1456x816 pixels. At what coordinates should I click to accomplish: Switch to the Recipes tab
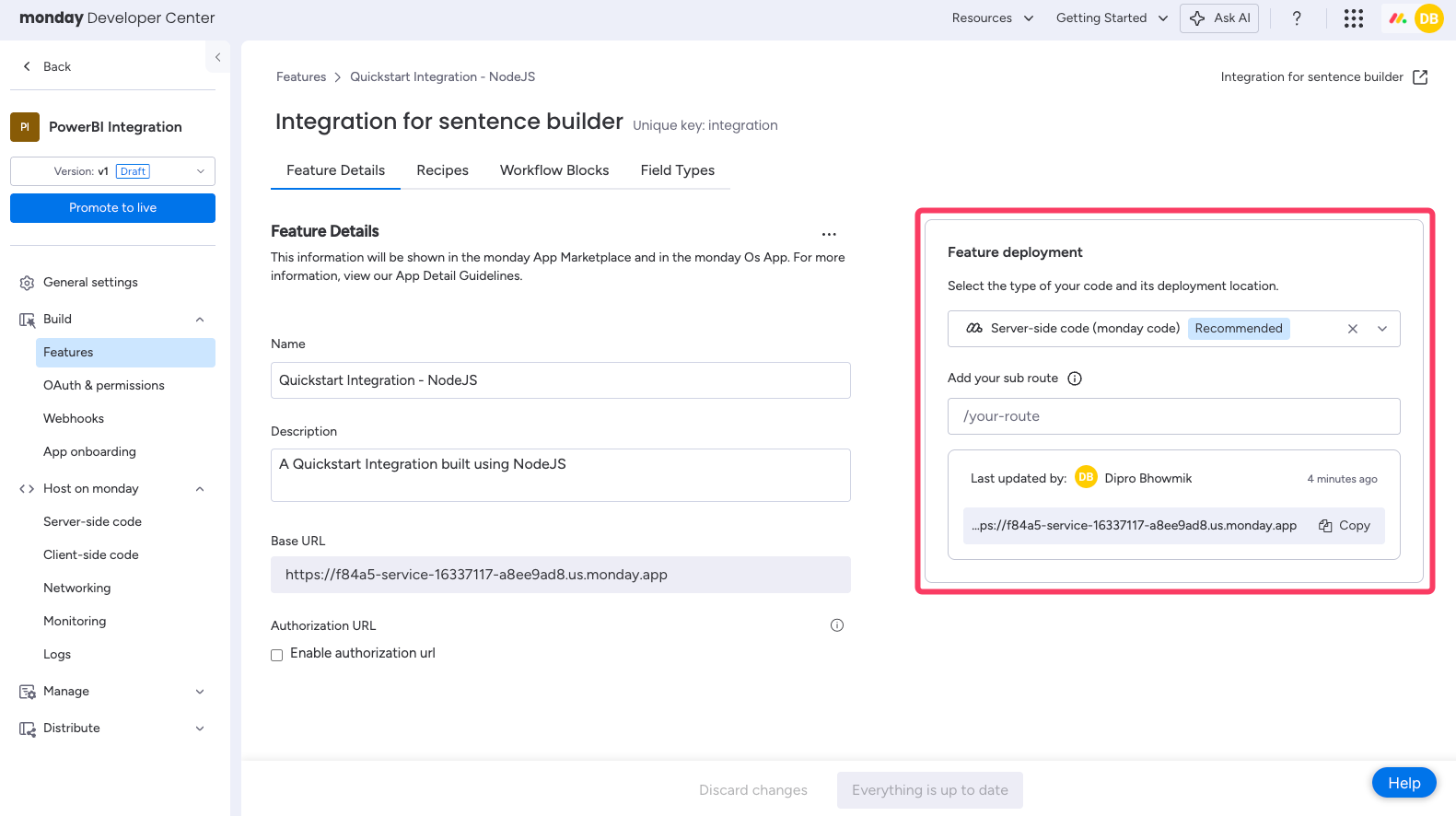(442, 170)
